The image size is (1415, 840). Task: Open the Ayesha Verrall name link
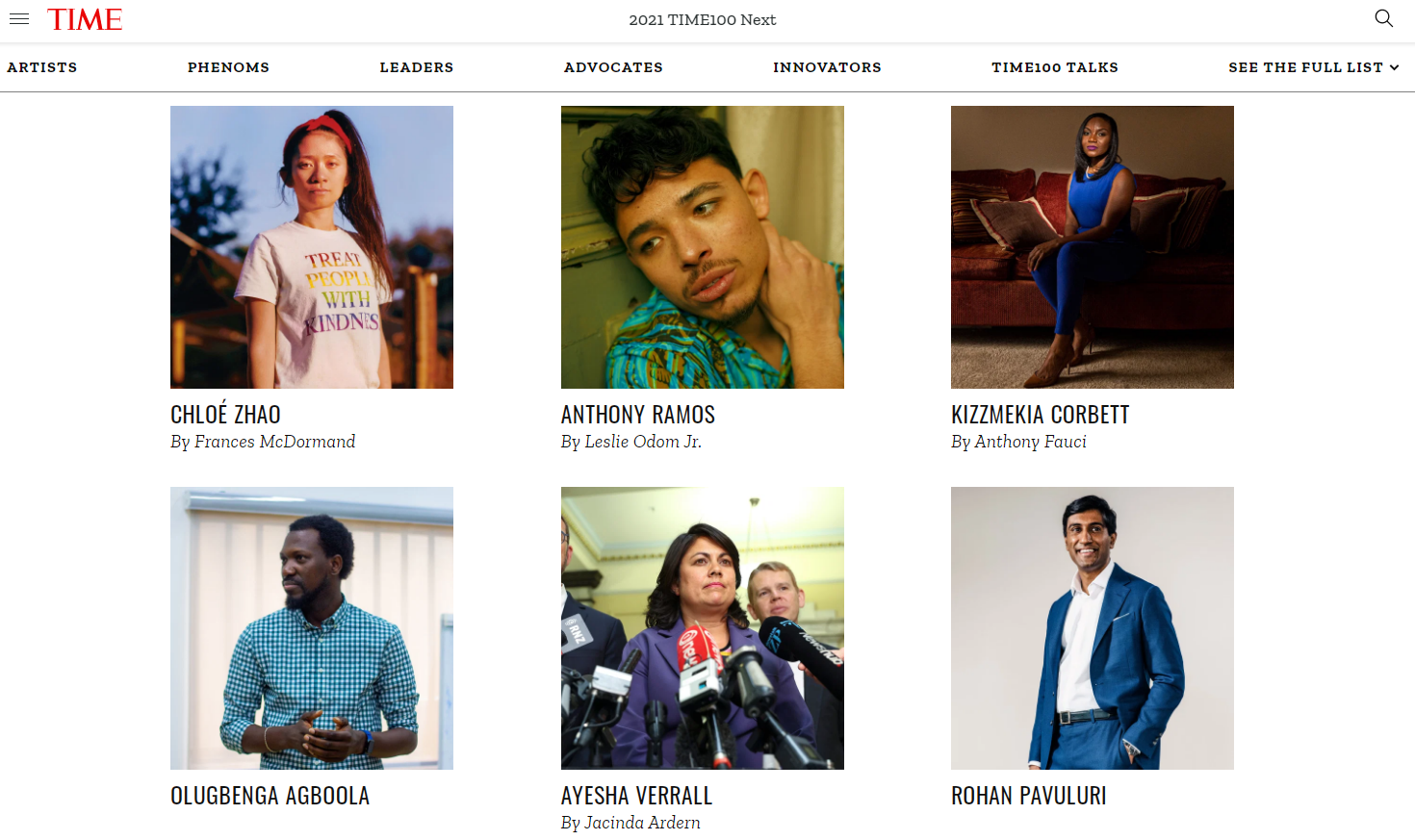point(637,796)
